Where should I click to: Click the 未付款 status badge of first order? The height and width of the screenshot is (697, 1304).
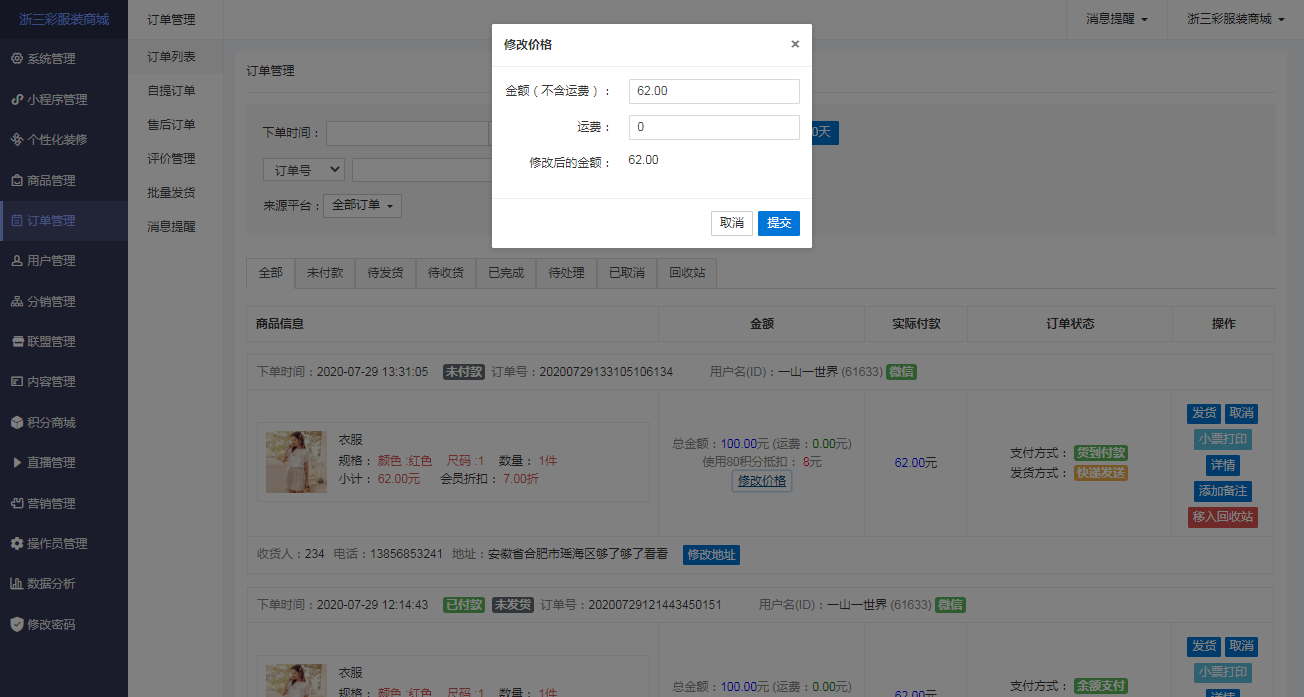tap(464, 371)
